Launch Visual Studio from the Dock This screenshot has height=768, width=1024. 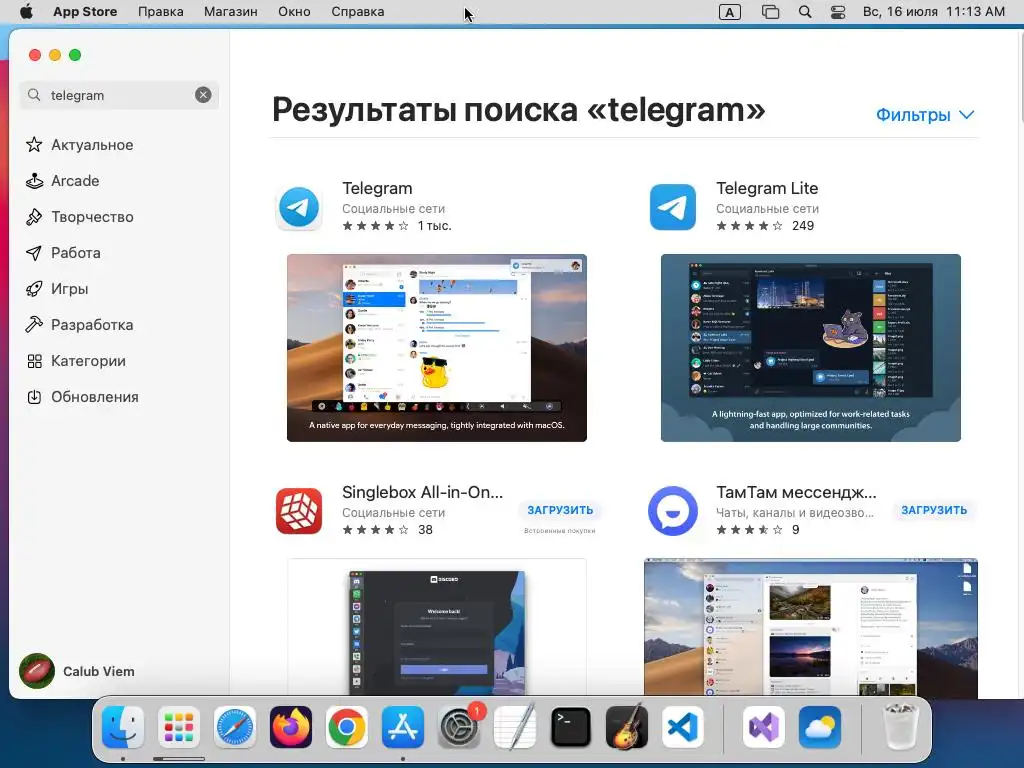click(763, 727)
